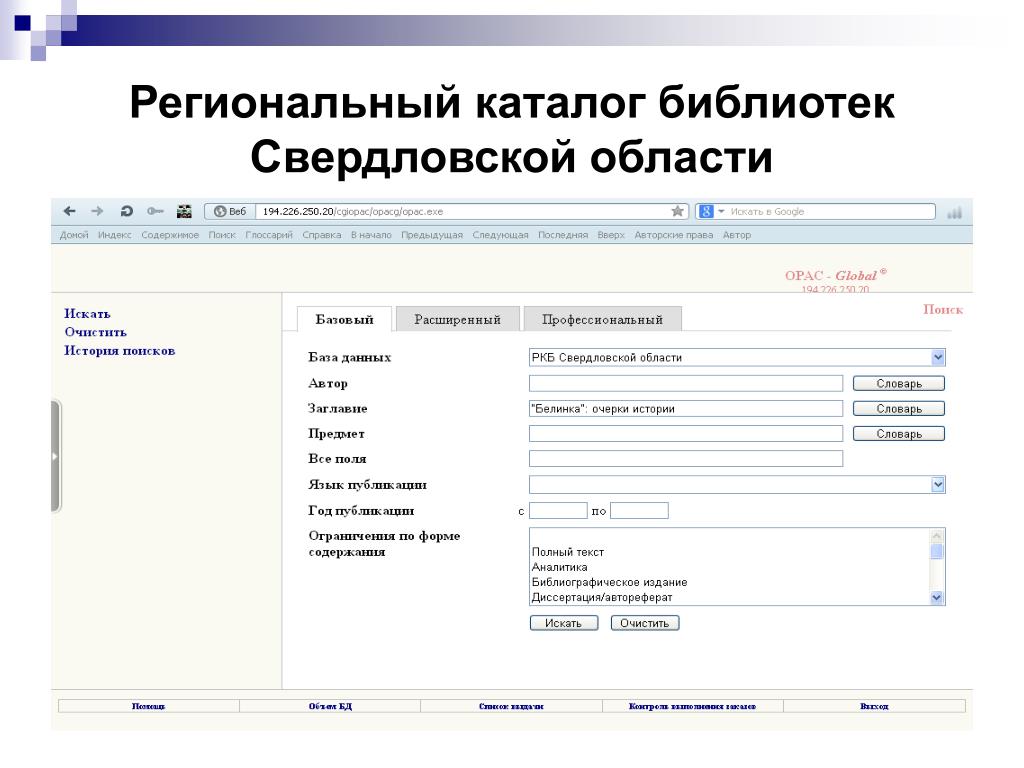Open Словарь for the Заглавие field
This screenshot has width=1024, height=768.
coord(899,409)
